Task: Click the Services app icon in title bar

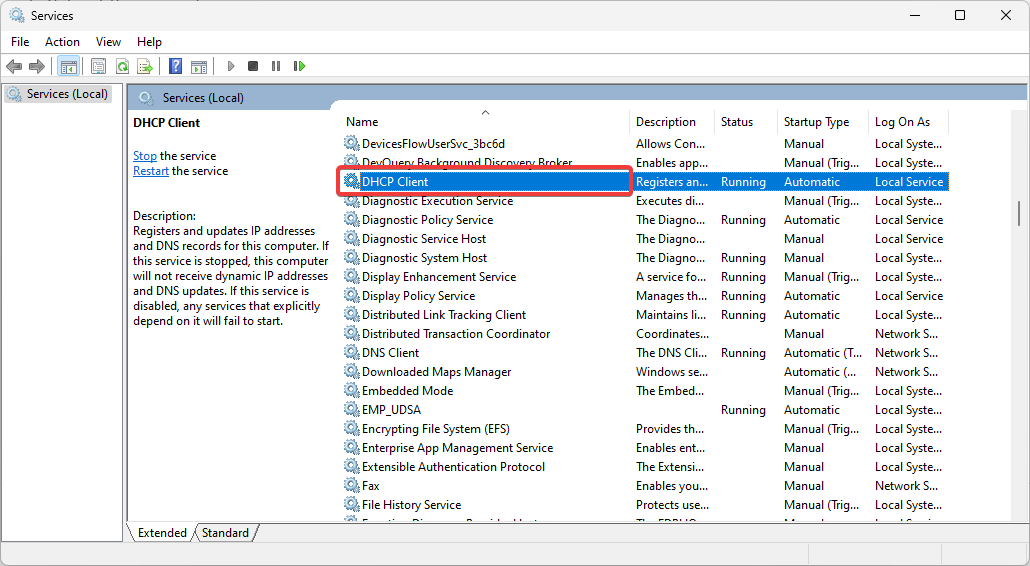Action: pos(17,15)
